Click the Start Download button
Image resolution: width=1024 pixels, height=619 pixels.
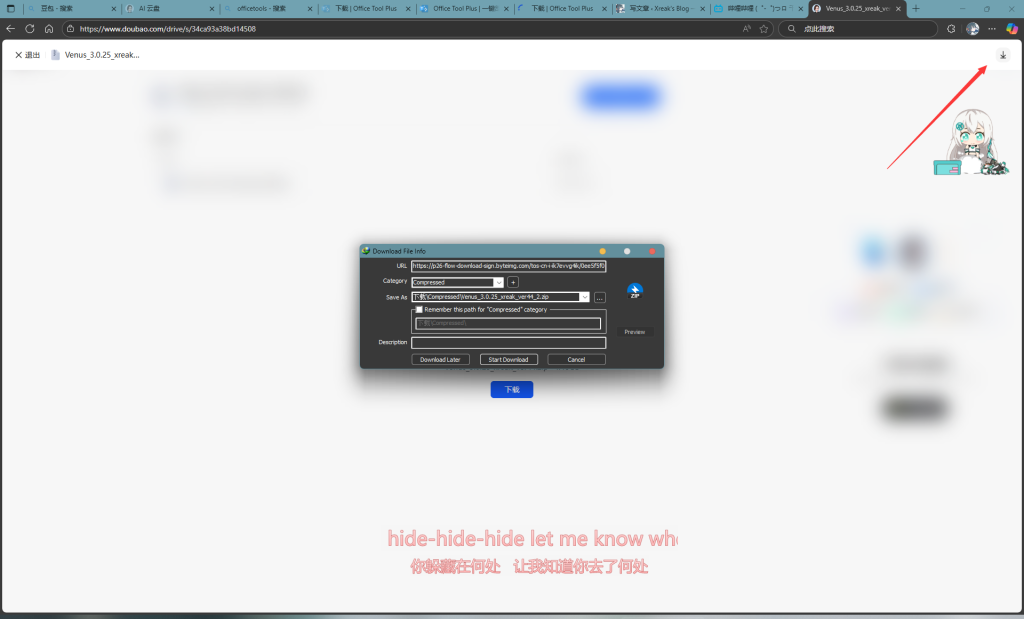(x=508, y=359)
